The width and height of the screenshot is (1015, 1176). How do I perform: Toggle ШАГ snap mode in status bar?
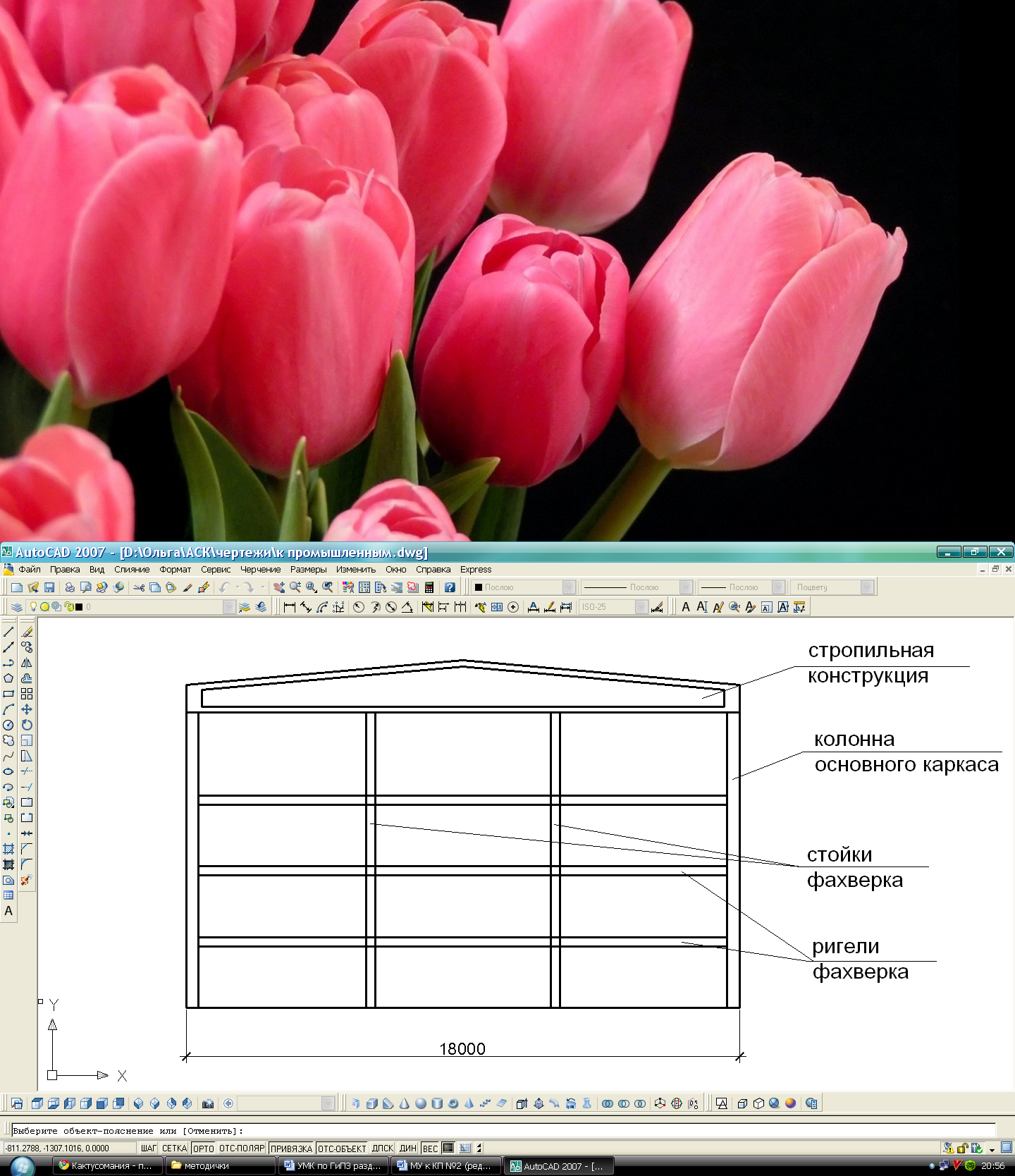(x=149, y=1148)
